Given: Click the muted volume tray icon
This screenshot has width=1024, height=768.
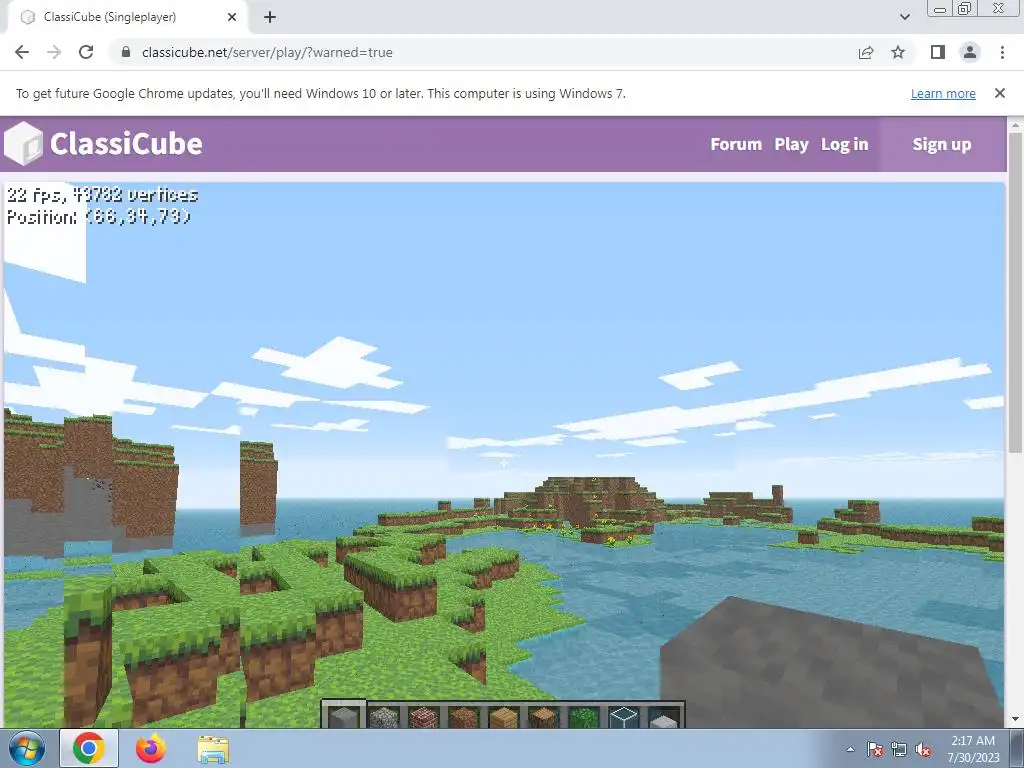Looking at the screenshot, I should (x=923, y=749).
